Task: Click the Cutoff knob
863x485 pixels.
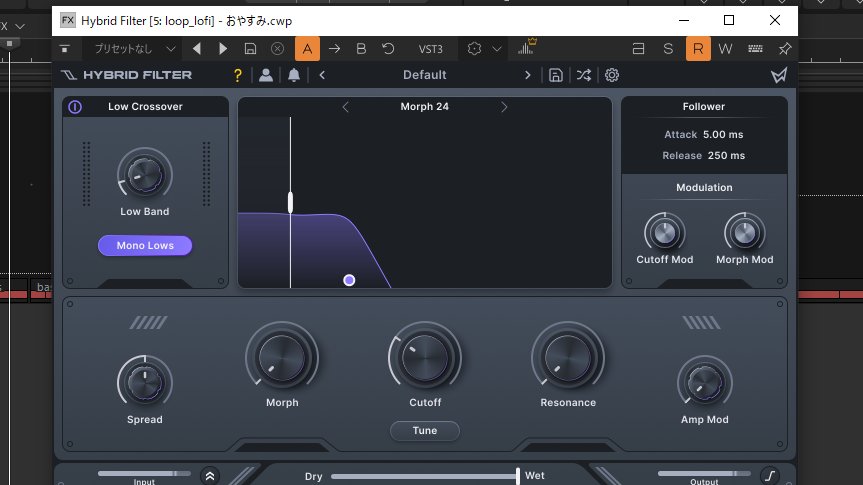Action: 425,358
